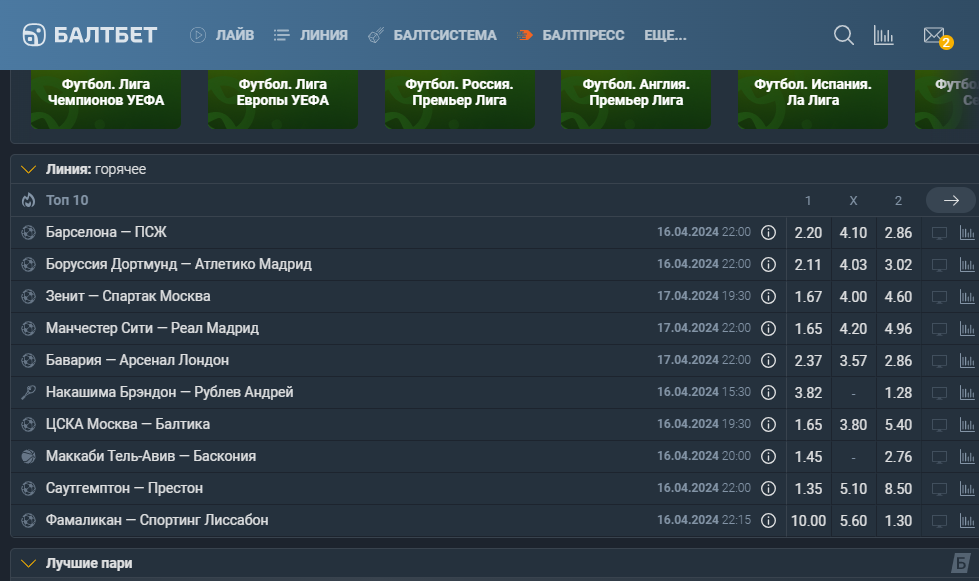Viewport: 979px width, 581px height.
Task: Open match Накашима Брэндон — Рублев Андрей
Action: pyautogui.click(x=169, y=393)
